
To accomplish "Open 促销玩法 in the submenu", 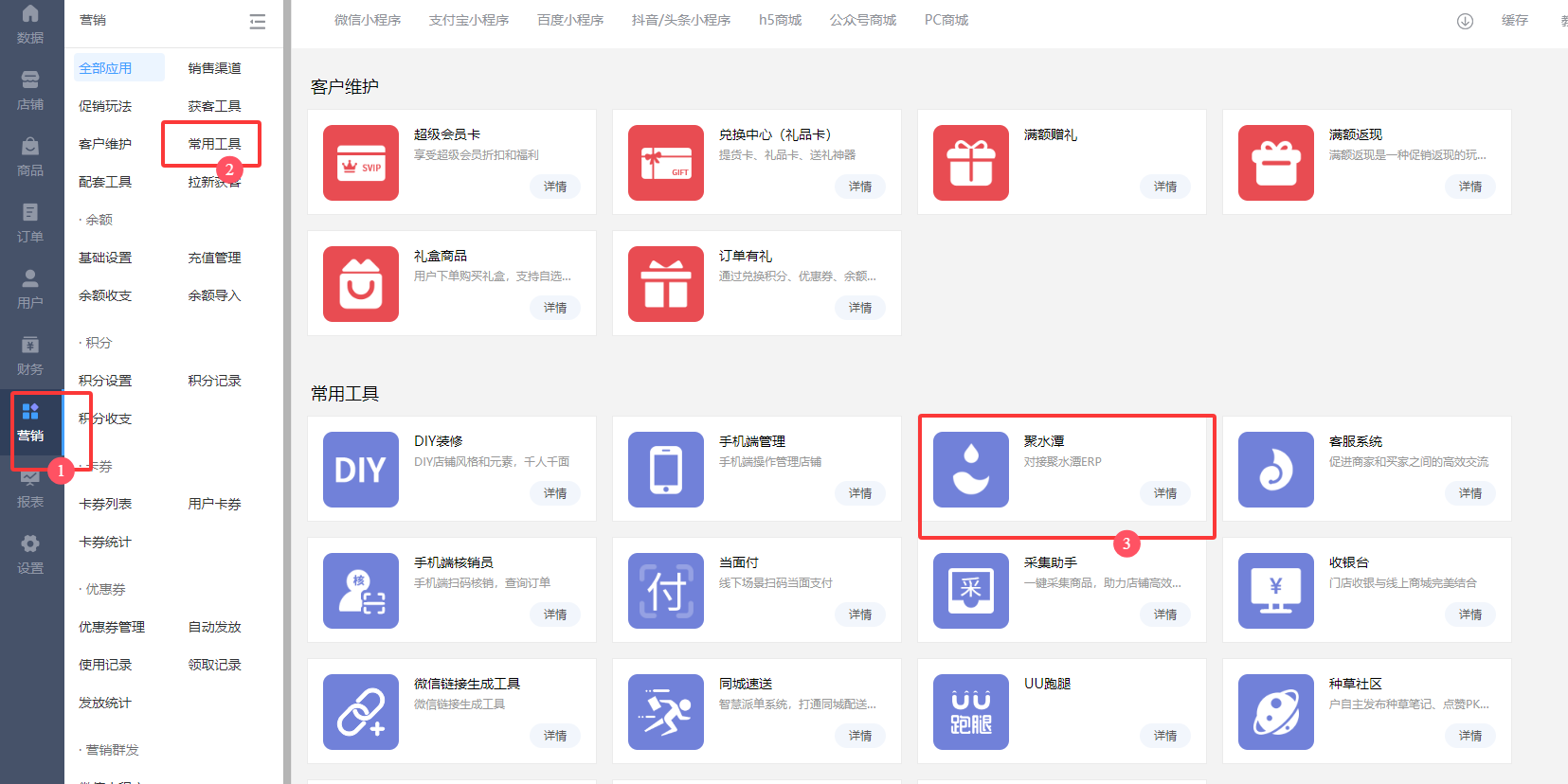I will click(x=105, y=106).
